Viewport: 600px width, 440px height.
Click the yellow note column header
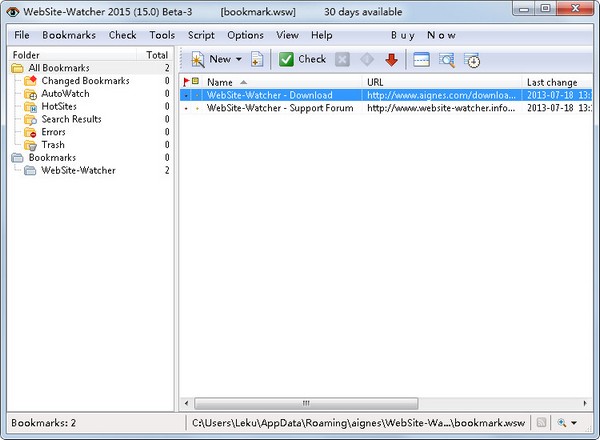(196, 81)
